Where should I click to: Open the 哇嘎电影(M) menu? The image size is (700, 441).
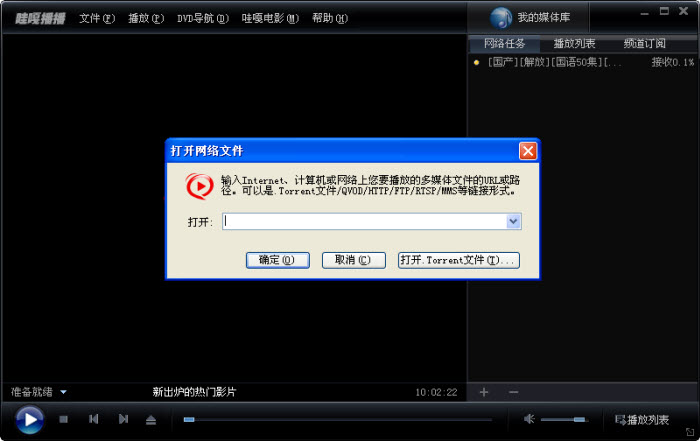click(270, 18)
